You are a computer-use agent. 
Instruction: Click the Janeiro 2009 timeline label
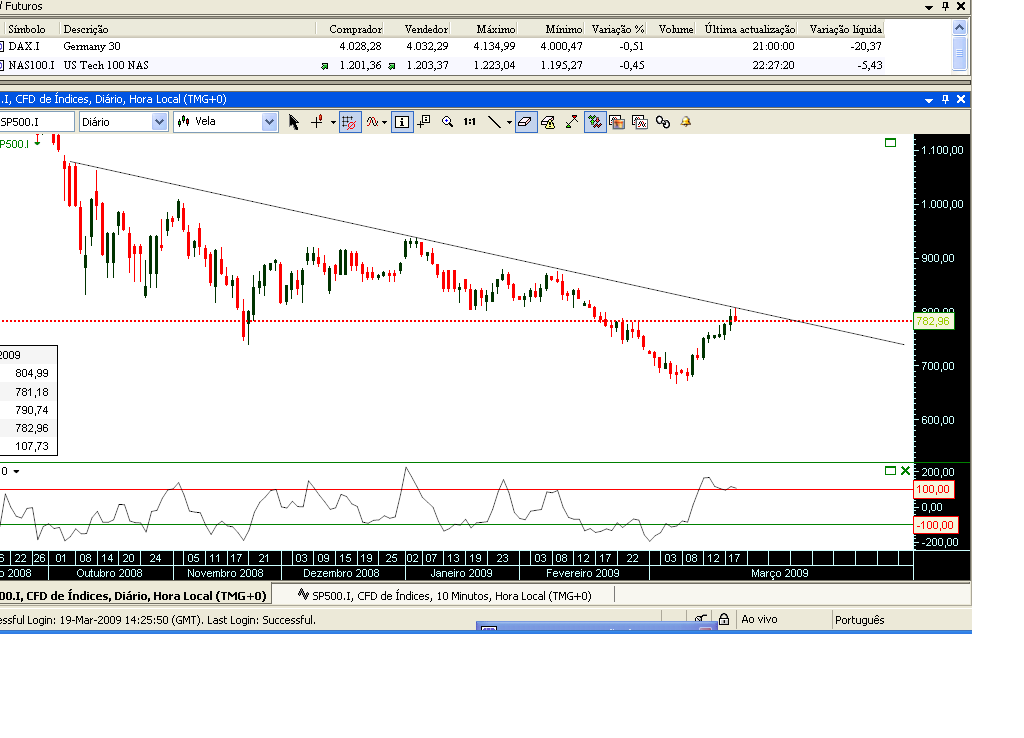pyautogui.click(x=461, y=573)
